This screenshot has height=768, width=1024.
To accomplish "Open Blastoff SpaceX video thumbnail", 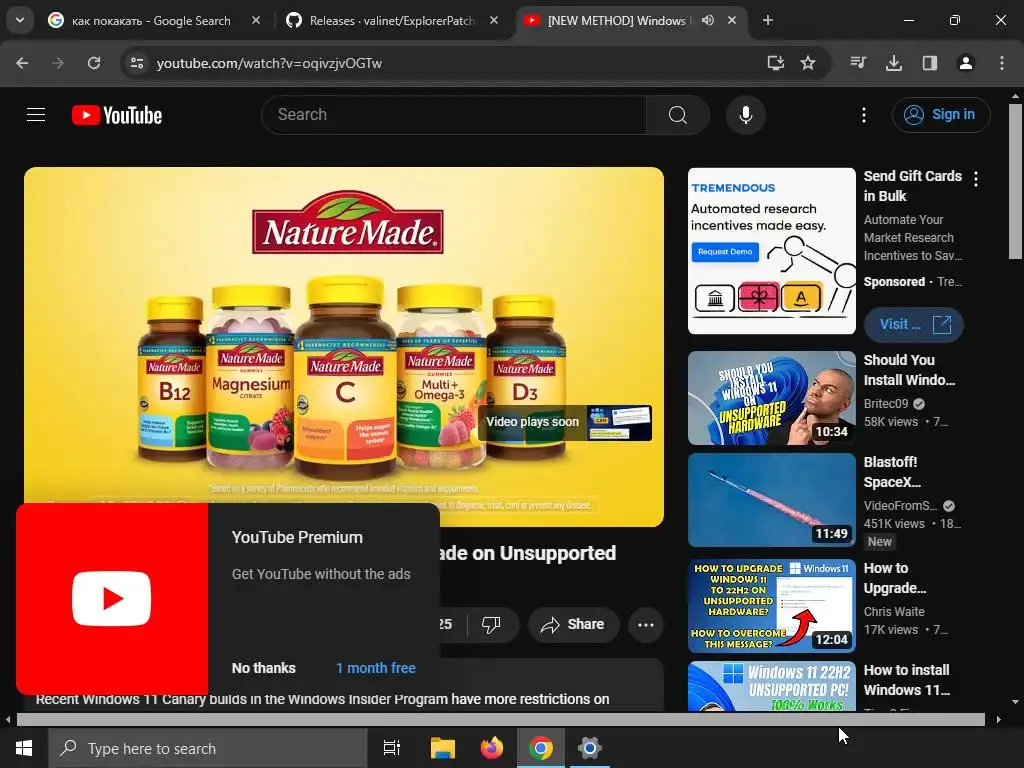I will pos(772,500).
